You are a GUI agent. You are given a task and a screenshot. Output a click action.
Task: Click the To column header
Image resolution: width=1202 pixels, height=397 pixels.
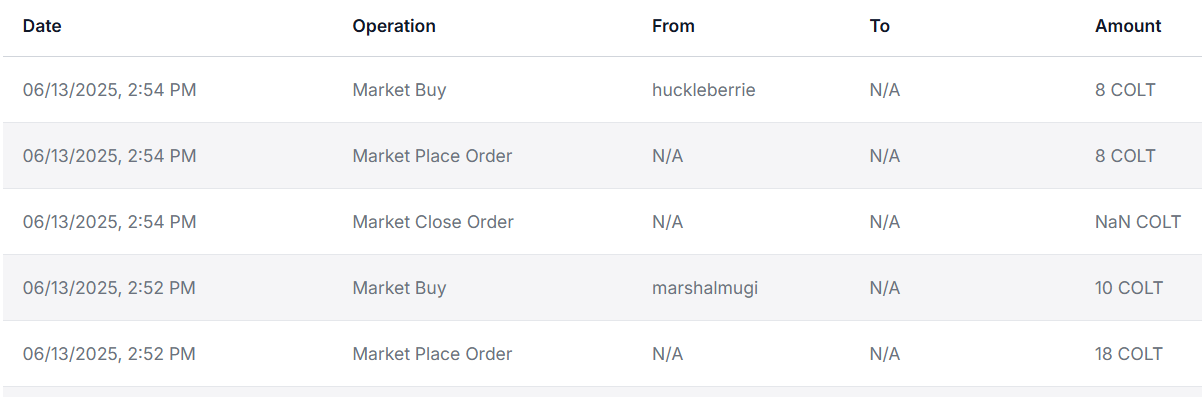click(x=880, y=26)
